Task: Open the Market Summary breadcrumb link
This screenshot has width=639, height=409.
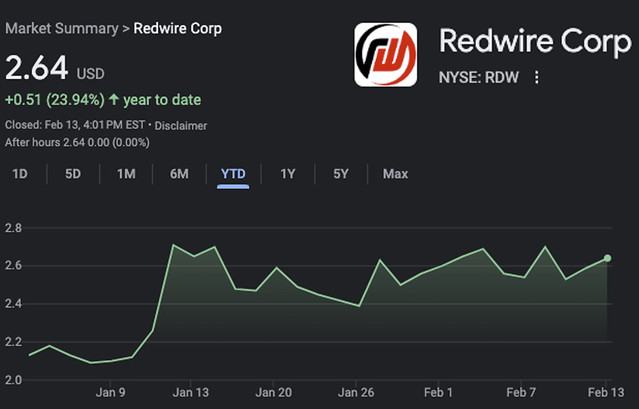Action: click(x=62, y=29)
